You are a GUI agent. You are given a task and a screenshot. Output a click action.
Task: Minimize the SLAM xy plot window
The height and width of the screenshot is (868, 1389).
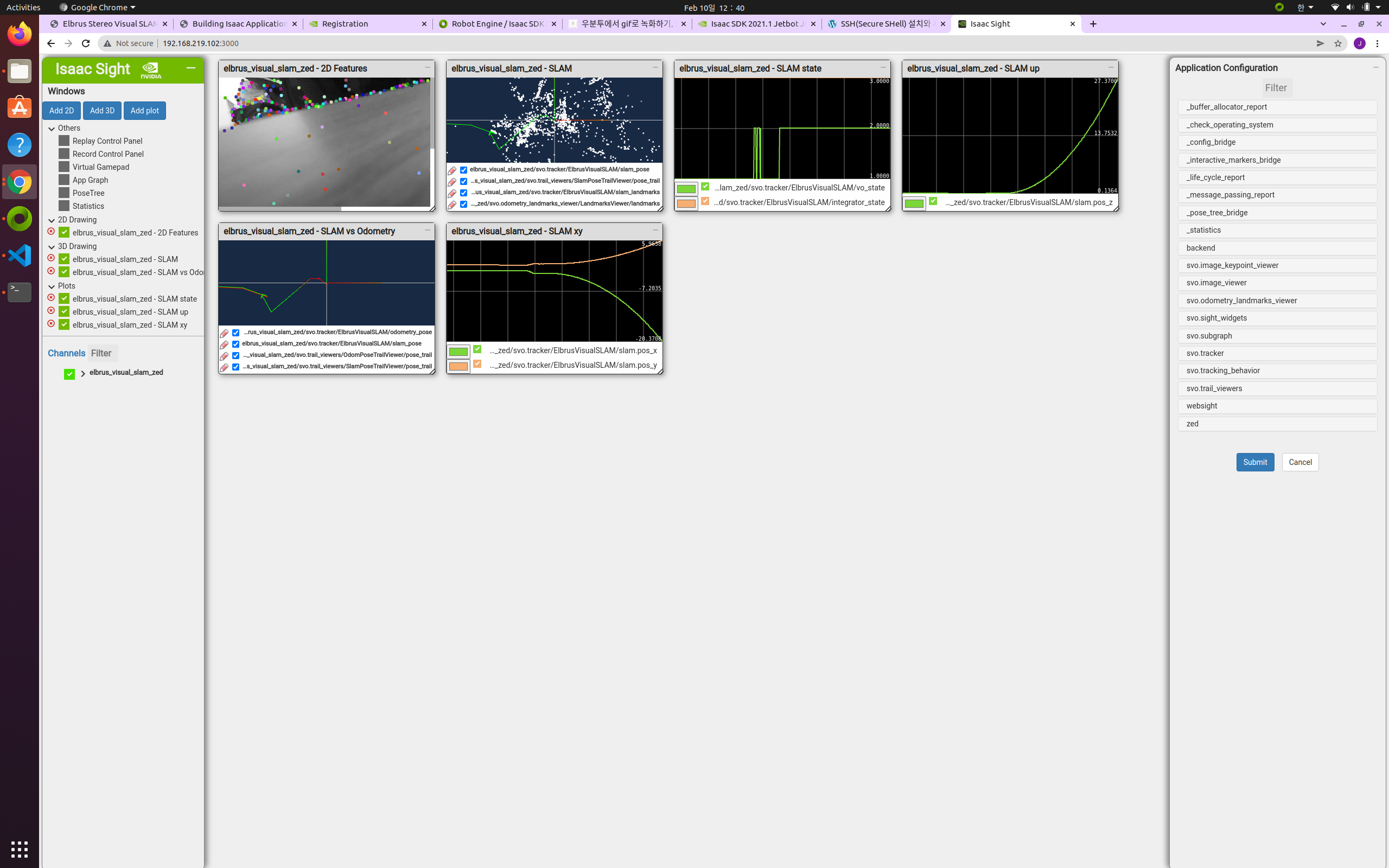(x=656, y=229)
